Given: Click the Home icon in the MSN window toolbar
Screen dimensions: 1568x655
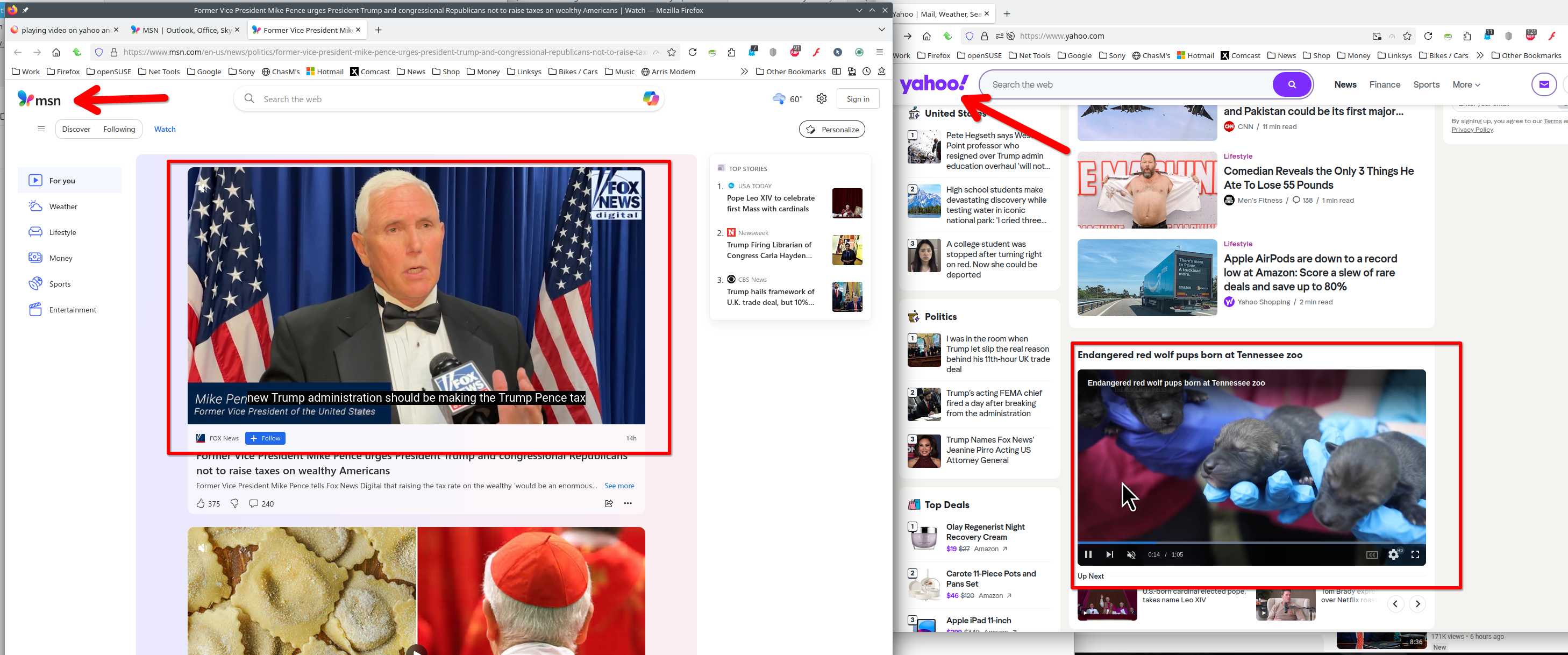Looking at the screenshot, I should [56, 52].
